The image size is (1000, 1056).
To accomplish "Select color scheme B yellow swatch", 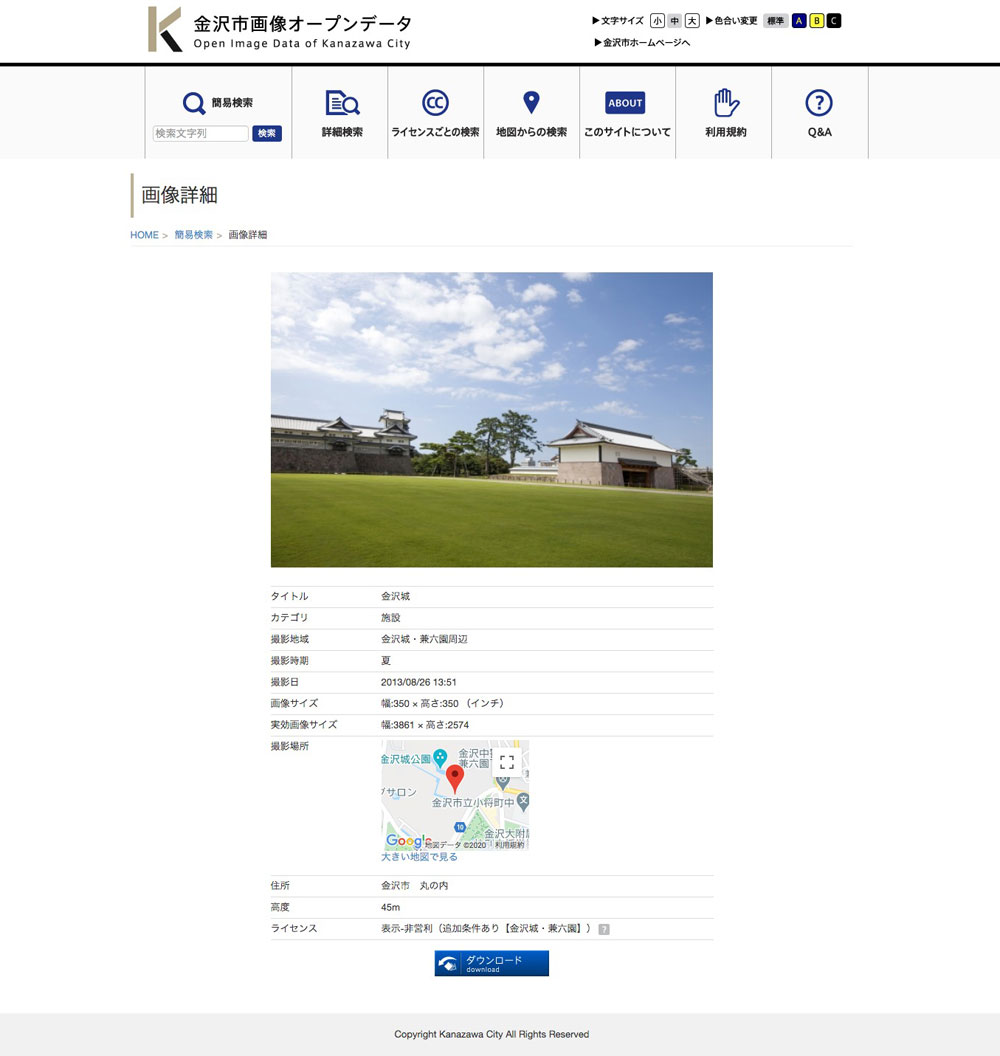I will [816, 21].
